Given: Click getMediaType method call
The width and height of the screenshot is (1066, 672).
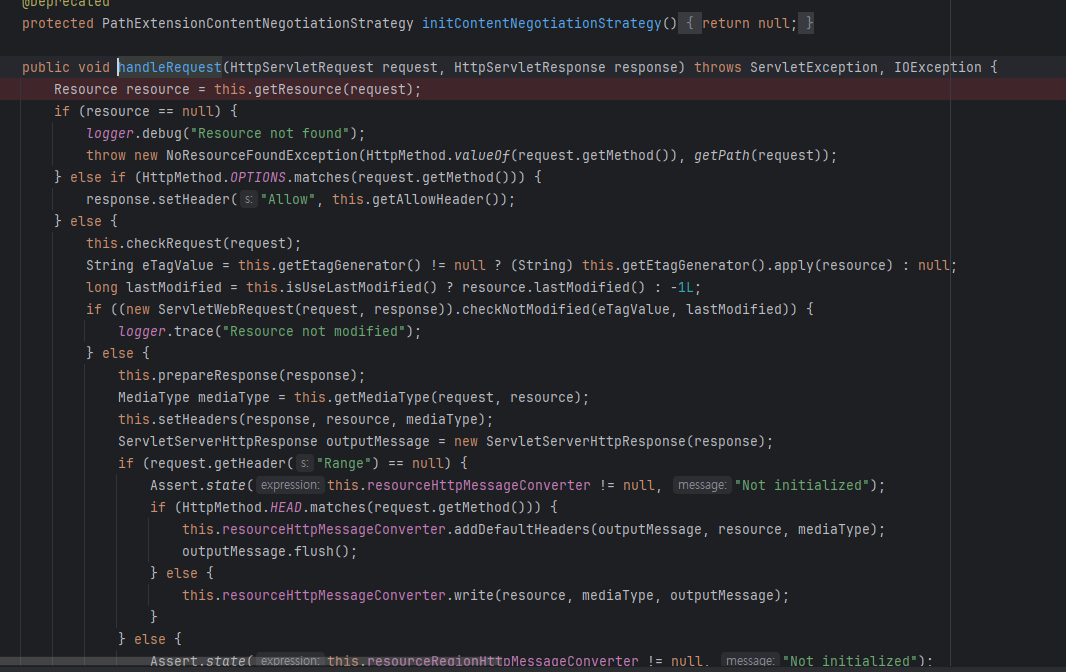Looking at the screenshot, I should (x=381, y=397).
